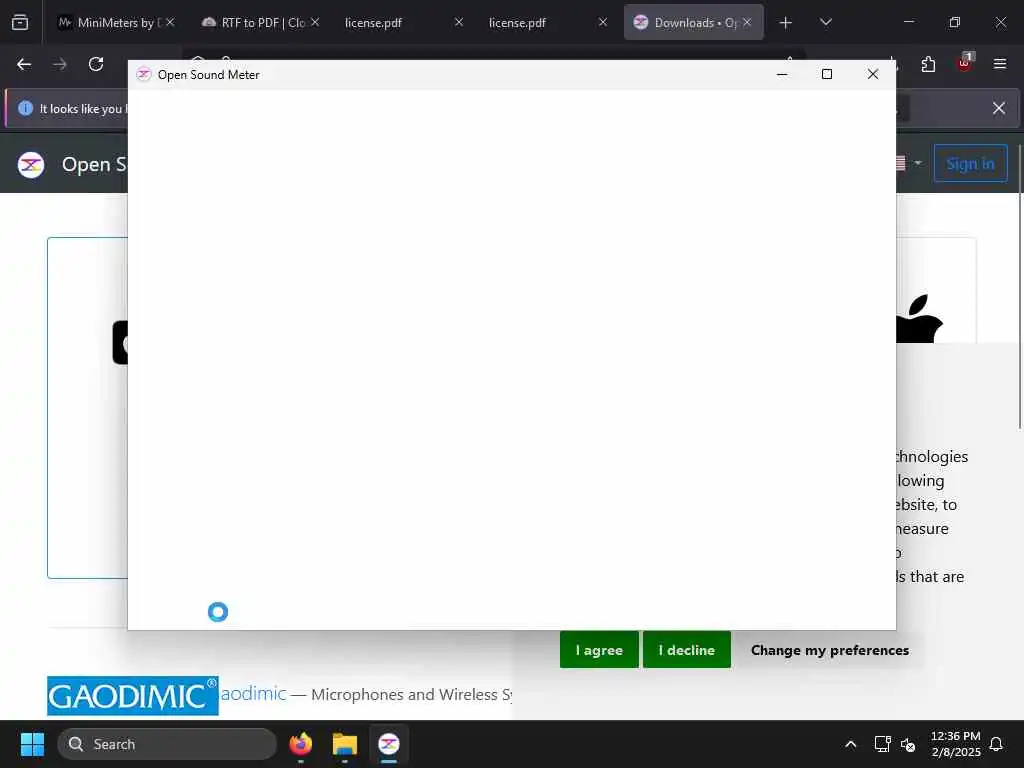
Task: Click Open Sound Meter taskbar icon
Action: pyautogui.click(x=389, y=744)
